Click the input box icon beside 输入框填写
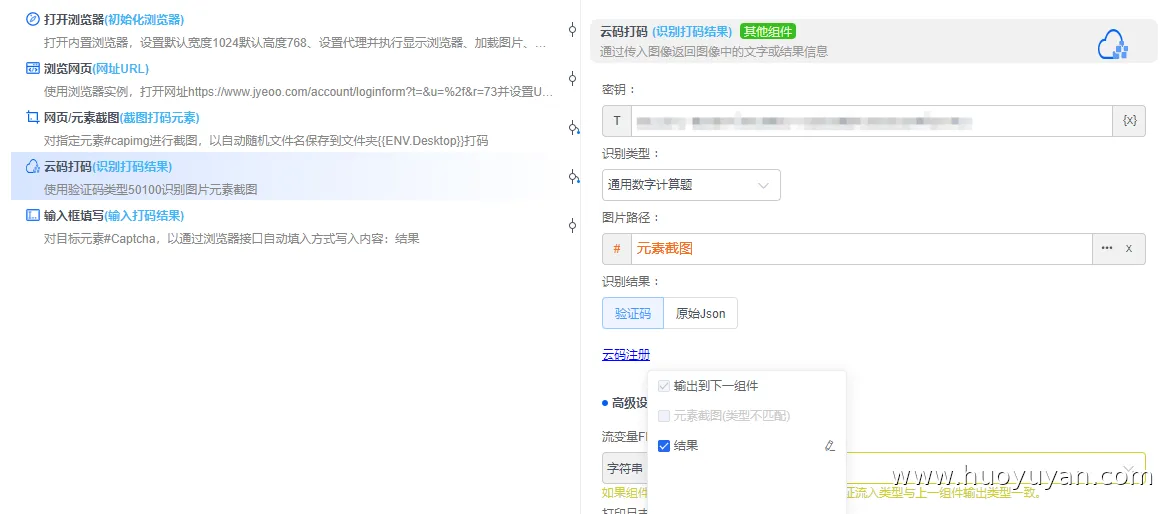Viewport: 1163px width, 514px height. [33, 215]
